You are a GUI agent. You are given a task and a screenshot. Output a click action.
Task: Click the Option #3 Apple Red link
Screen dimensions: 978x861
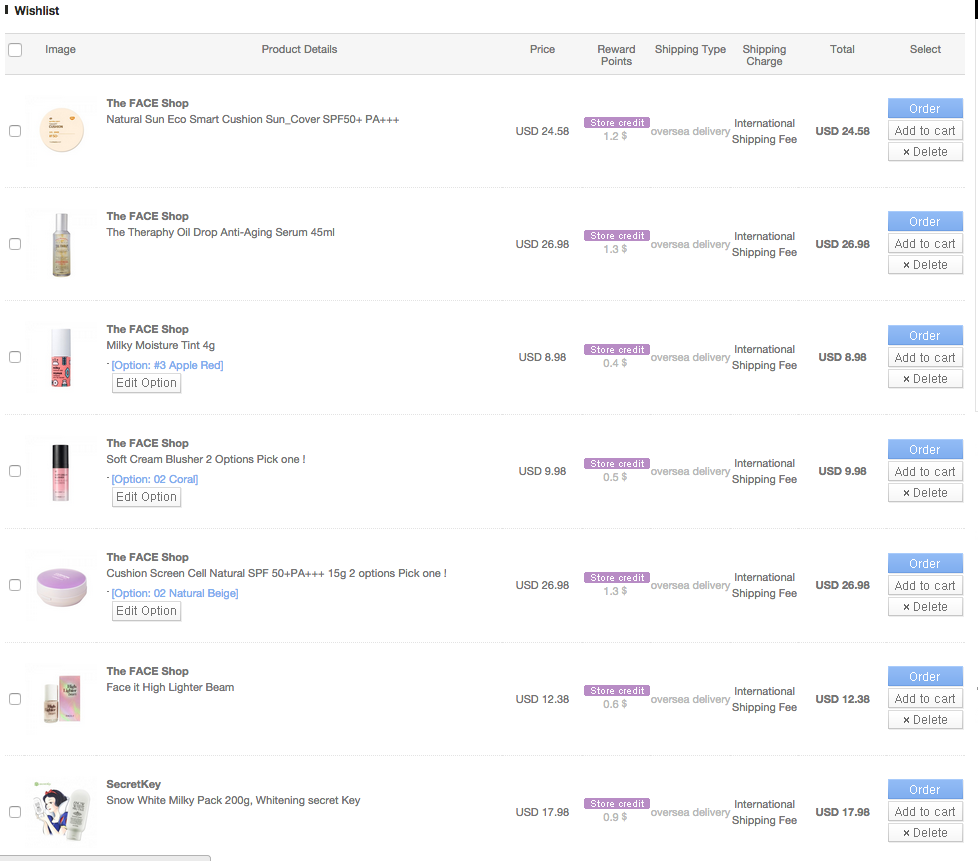click(168, 365)
